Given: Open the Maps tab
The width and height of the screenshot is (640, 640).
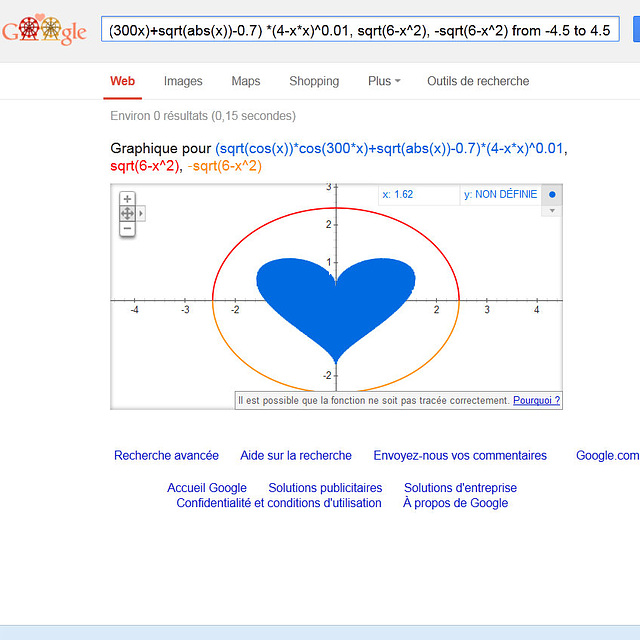Looking at the screenshot, I should pos(245,81).
